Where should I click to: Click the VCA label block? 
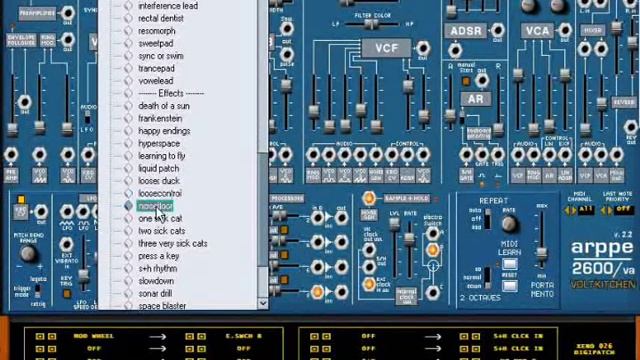pyautogui.click(x=537, y=31)
